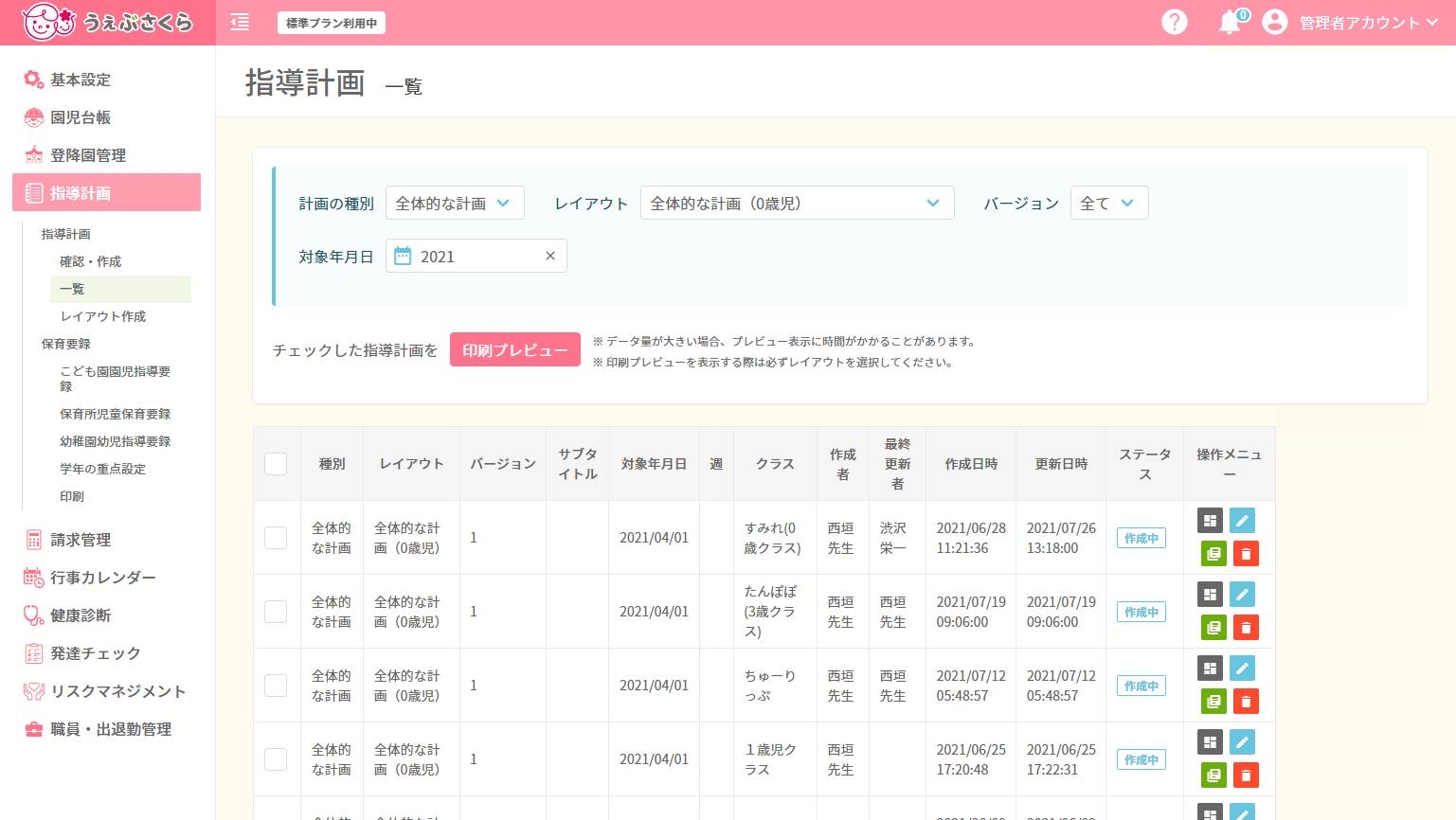The width and height of the screenshot is (1456, 820).
Task: Open notifications bell icon
Action: pyautogui.click(x=1230, y=22)
